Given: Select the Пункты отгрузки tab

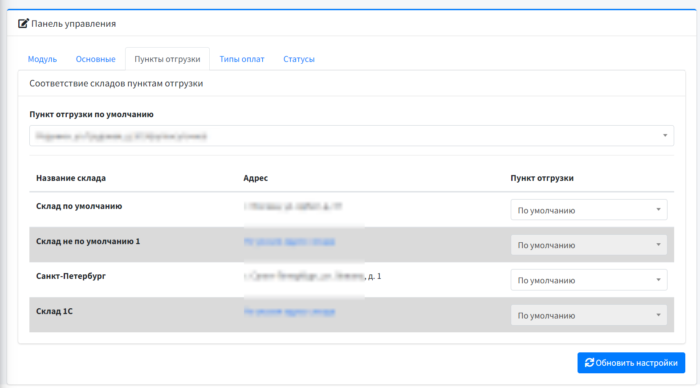Looking at the screenshot, I should click(x=167, y=59).
